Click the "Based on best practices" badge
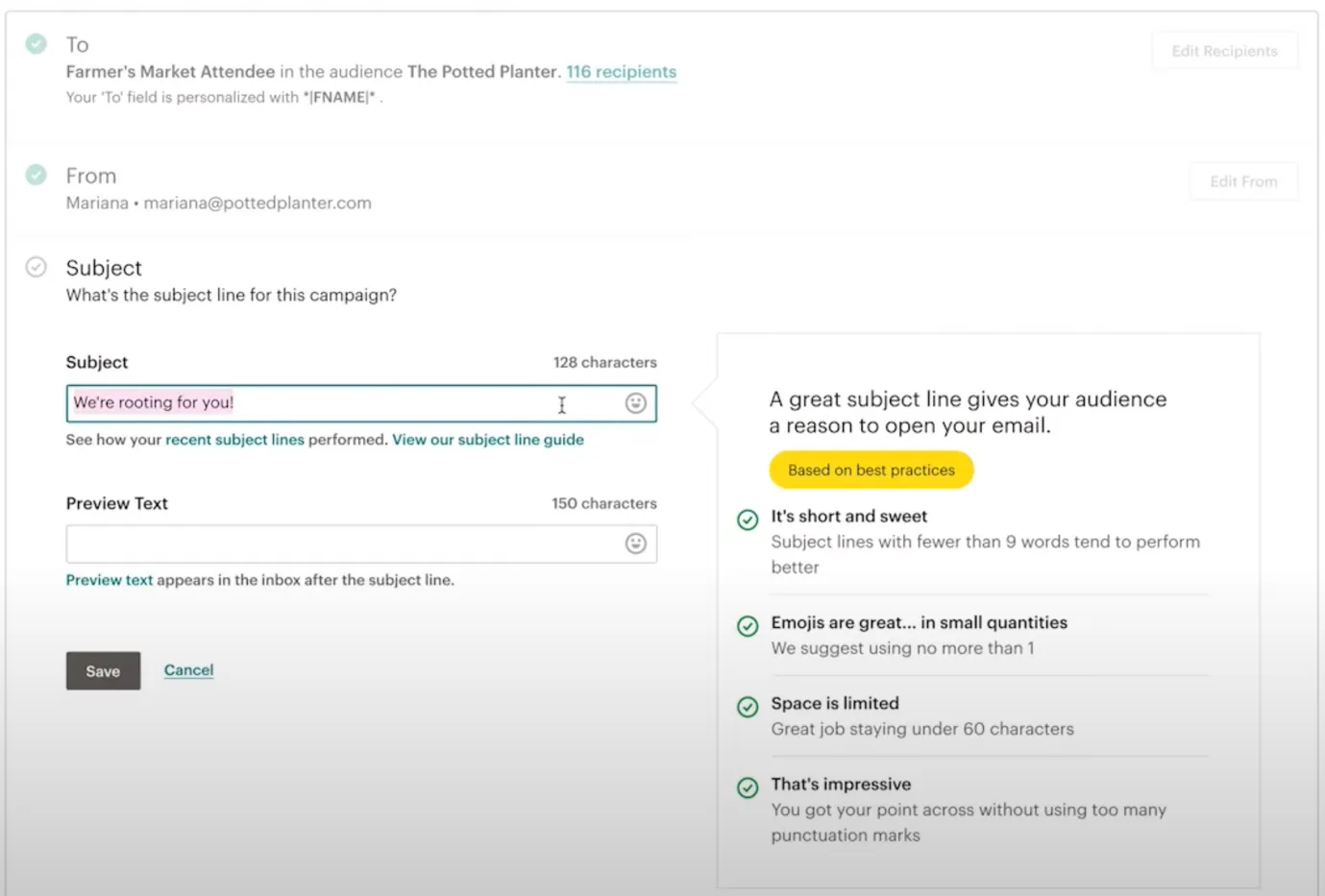Screen dimensions: 1325x896 click(871, 470)
